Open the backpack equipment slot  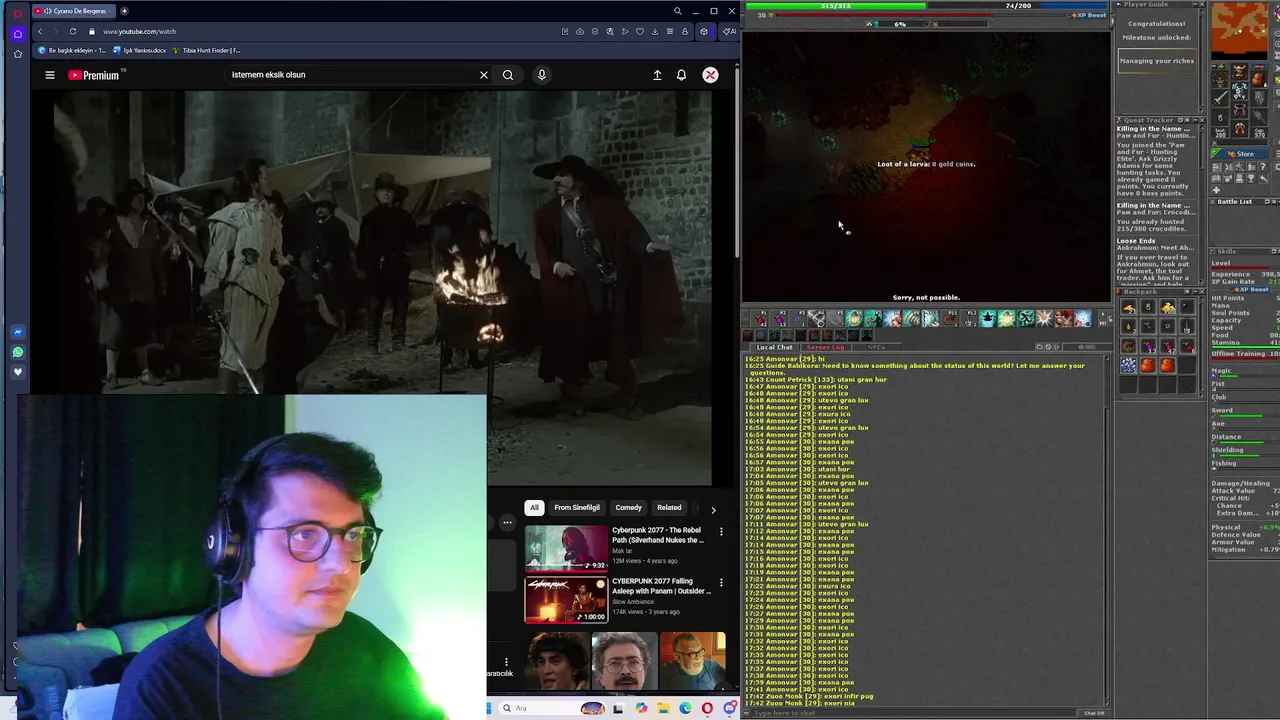[x=1258, y=78]
